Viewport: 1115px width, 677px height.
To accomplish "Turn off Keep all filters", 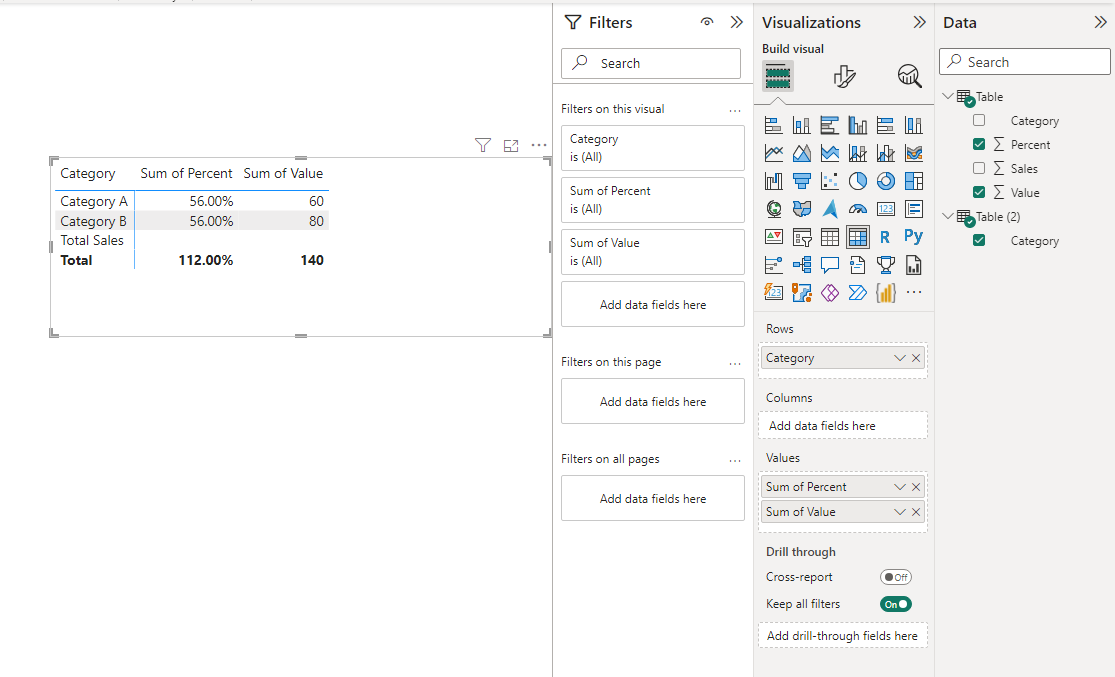I will 895,604.
